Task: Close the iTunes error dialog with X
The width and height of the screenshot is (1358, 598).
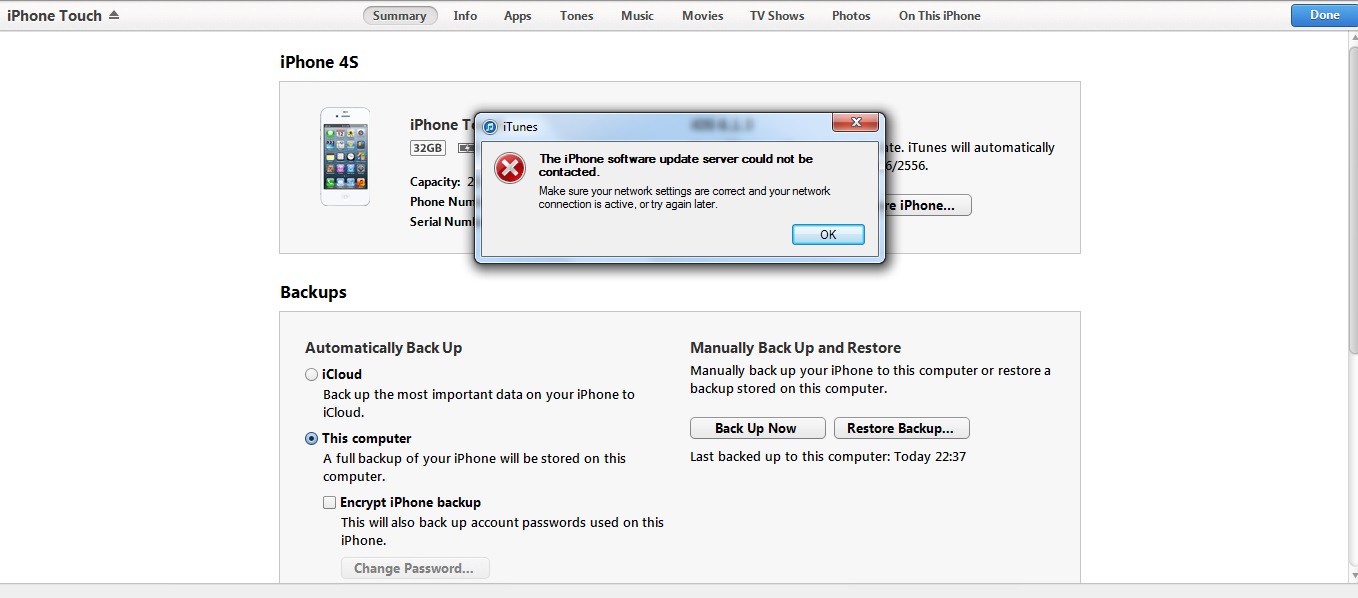Action: point(856,123)
